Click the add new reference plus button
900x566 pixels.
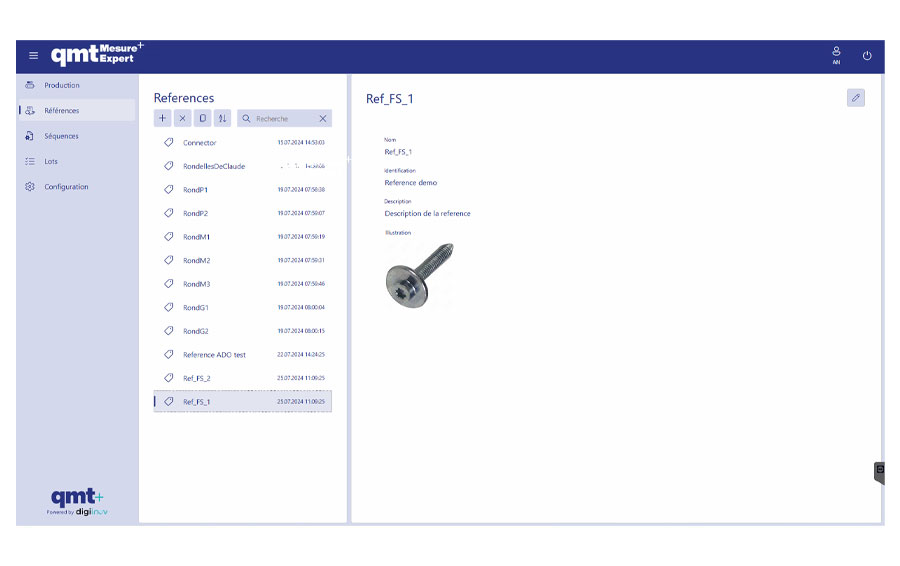(163, 118)
